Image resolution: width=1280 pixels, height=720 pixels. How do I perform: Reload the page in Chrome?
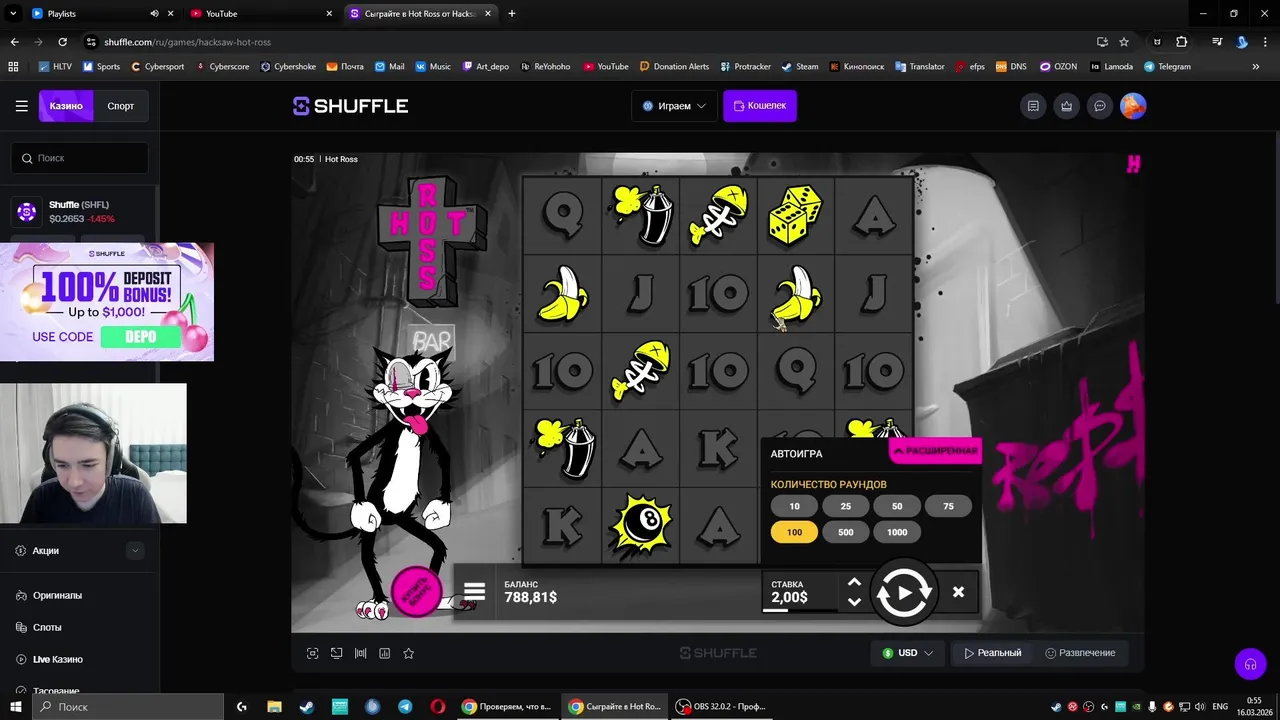[62, 42]
